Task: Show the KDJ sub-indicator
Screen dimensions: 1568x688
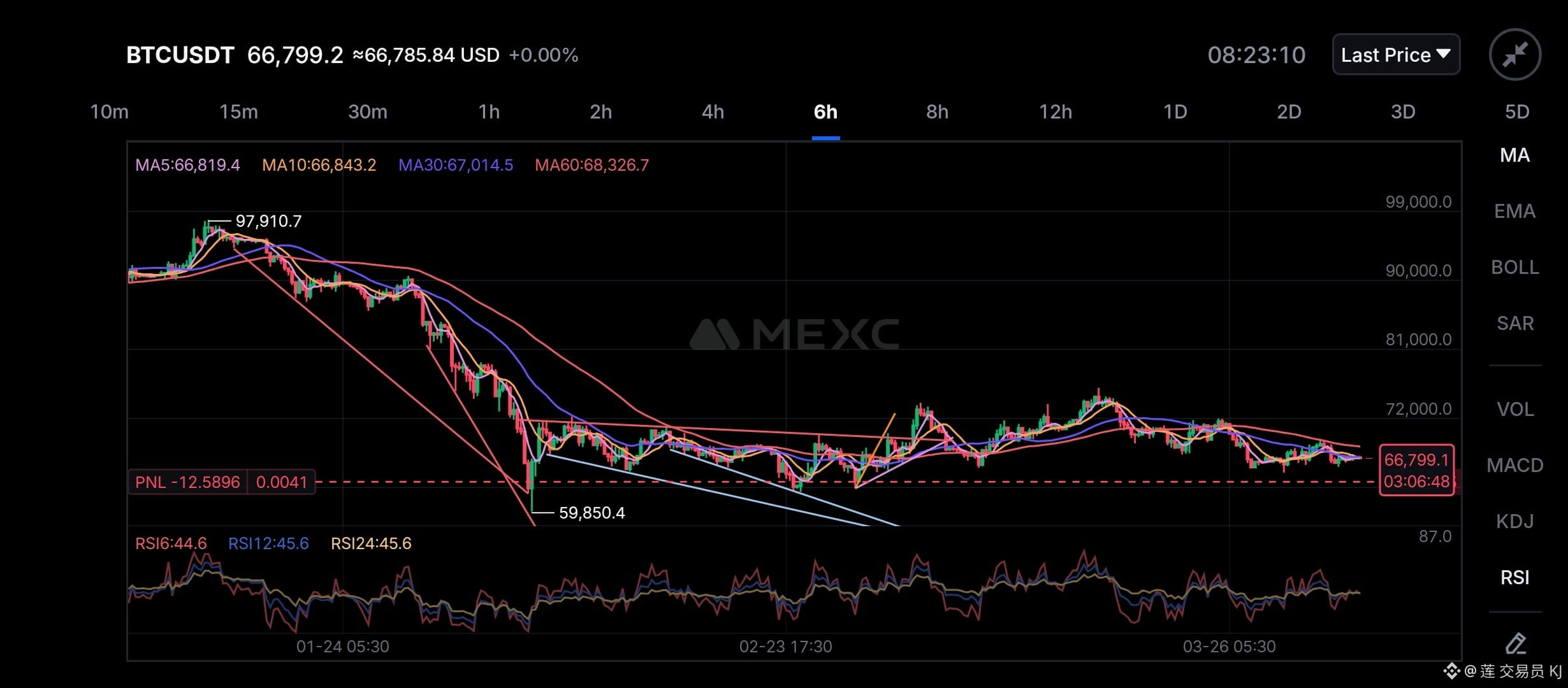Action: (1515, 522)
